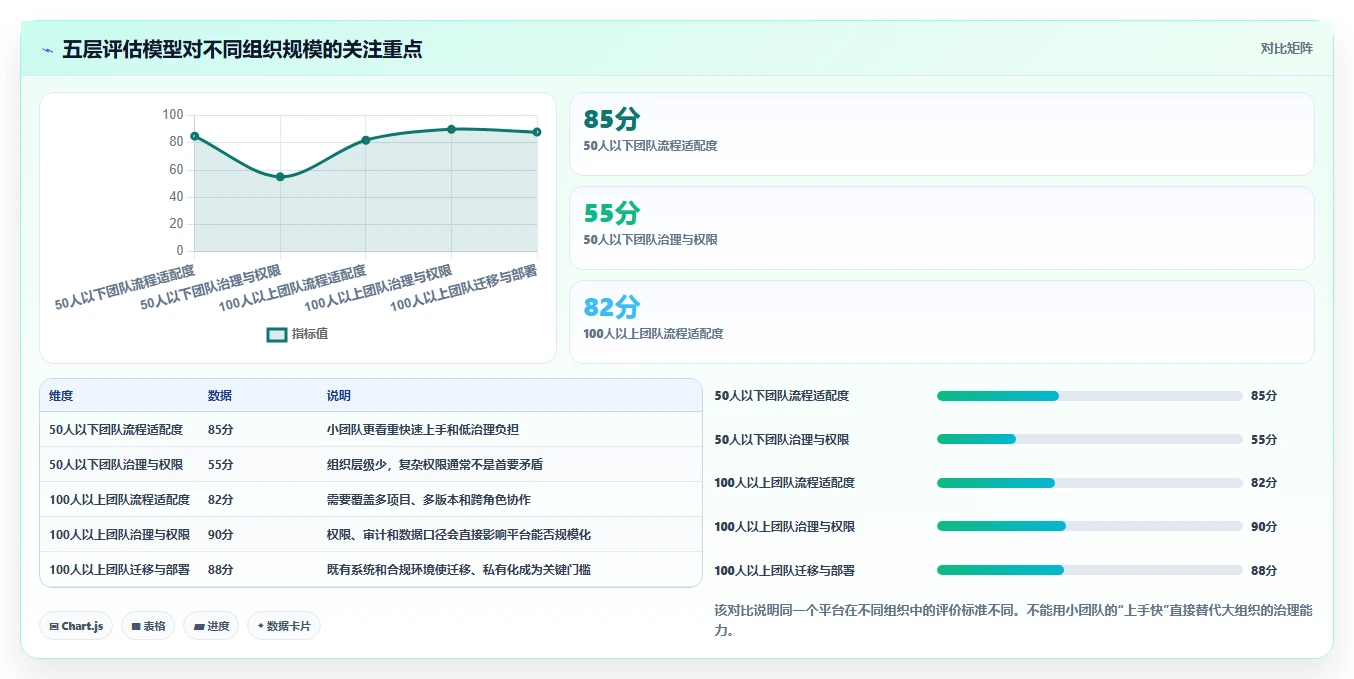Click description 小团队更看重快速上手和低治理负担
Screen dimensions: 1354x679
(x=423, y=430)
